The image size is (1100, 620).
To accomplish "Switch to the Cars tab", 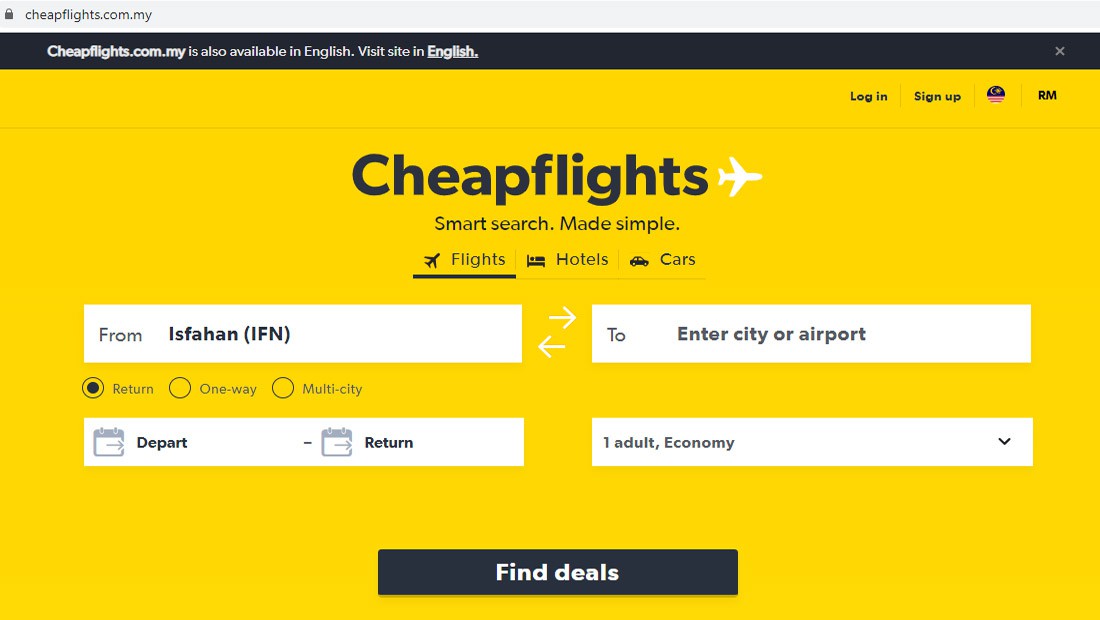I will [662, 260].
